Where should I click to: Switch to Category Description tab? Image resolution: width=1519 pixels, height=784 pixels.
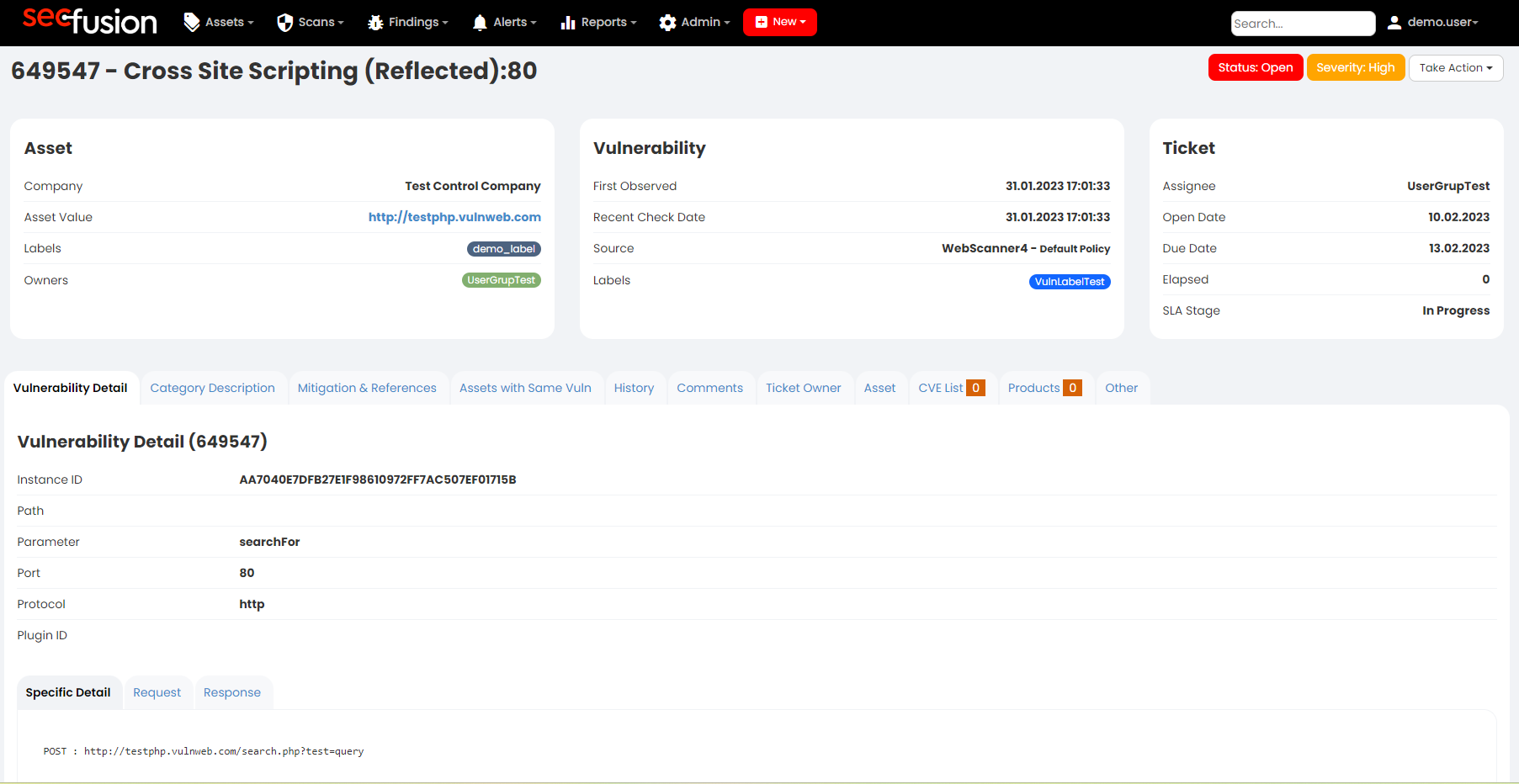pyautogui.click(x=213, y=388)
